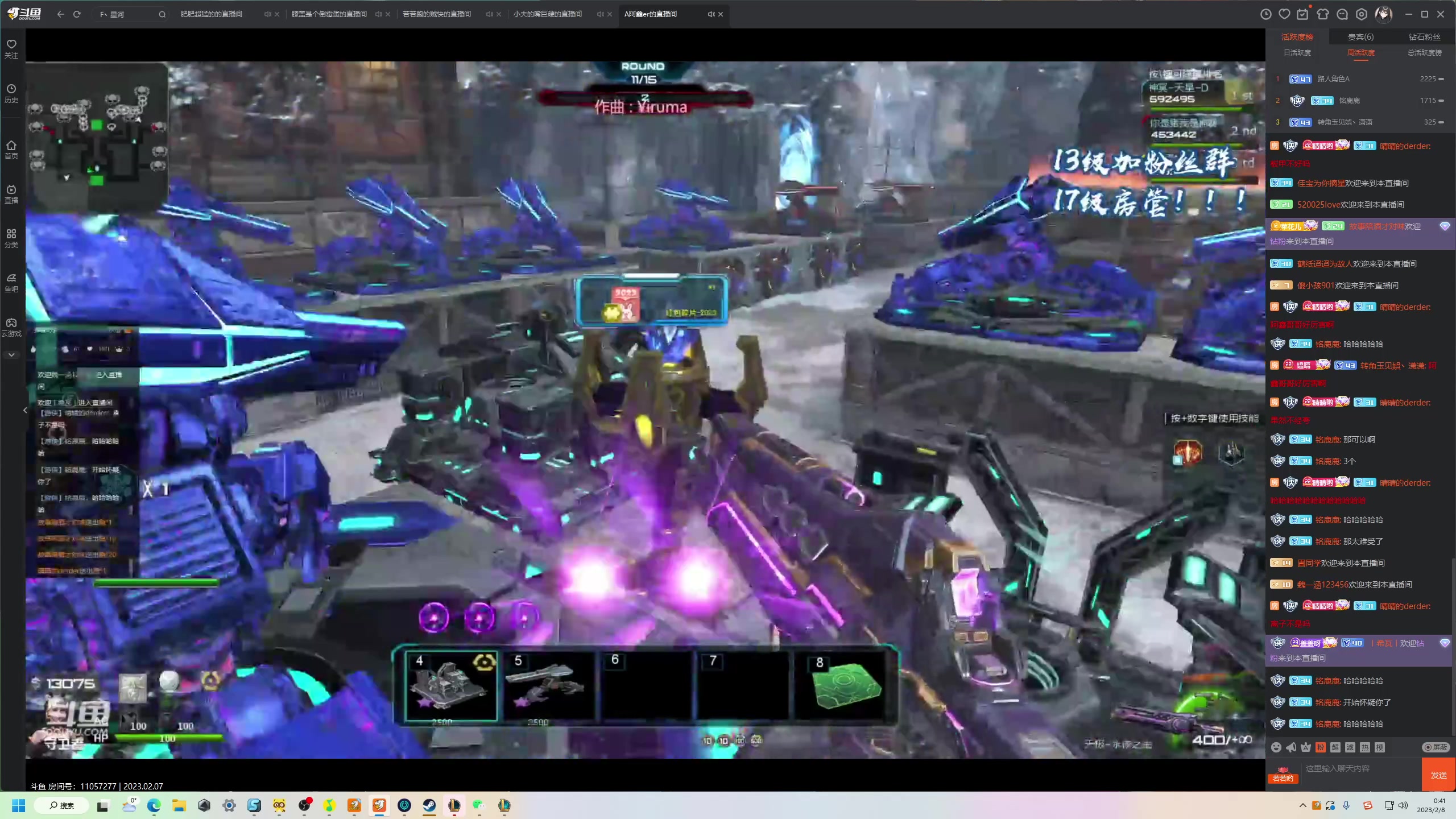Open the Windows Start button
Viewport: 1456px width, 819px height.
18,805
